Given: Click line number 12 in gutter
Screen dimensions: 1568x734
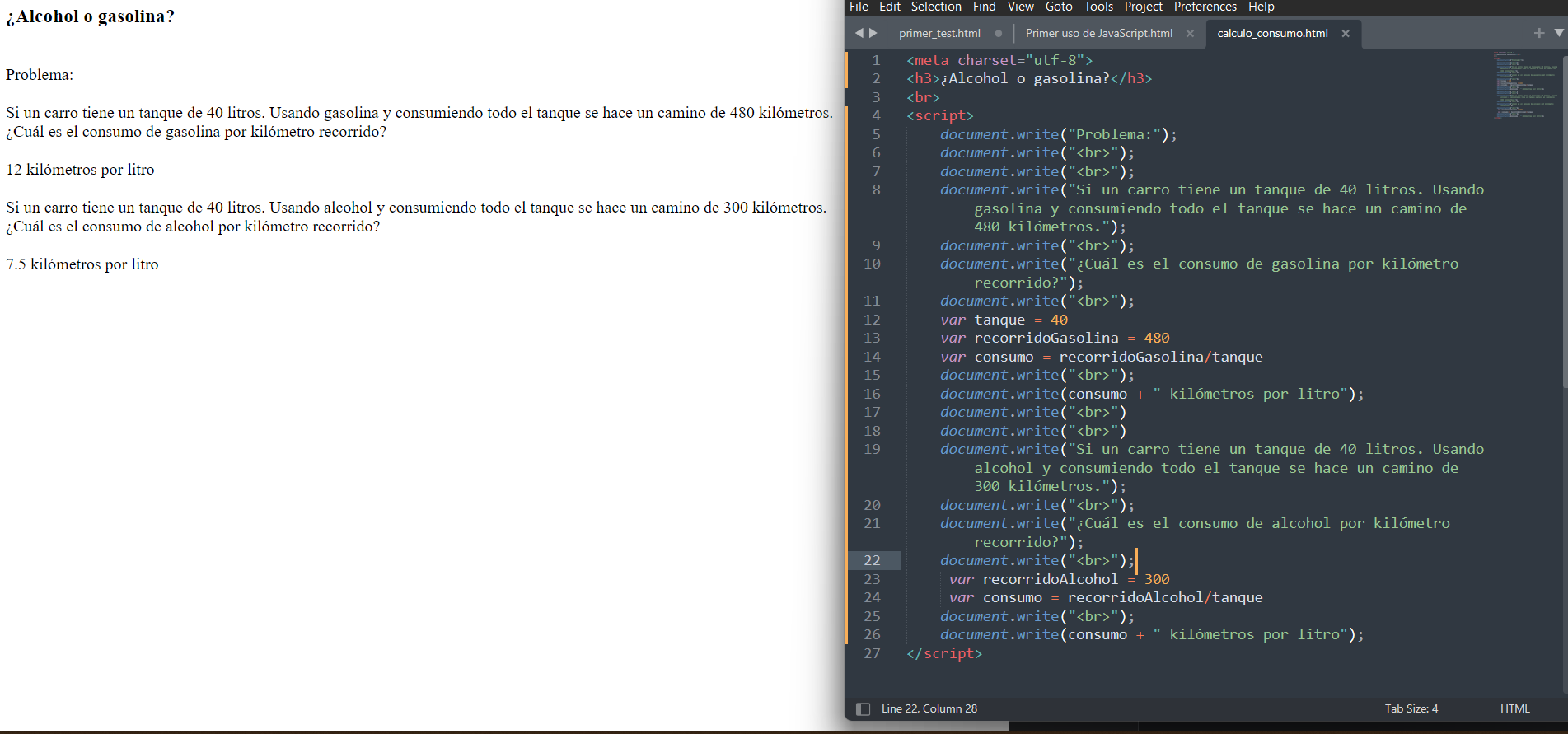Looking at the screenshot, I should (x=872, y=320).
